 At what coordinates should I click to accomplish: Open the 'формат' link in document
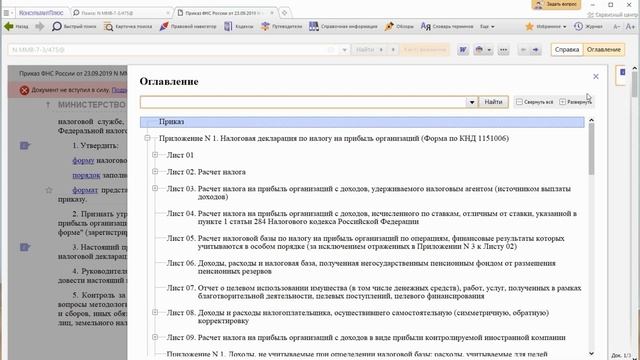85,190
